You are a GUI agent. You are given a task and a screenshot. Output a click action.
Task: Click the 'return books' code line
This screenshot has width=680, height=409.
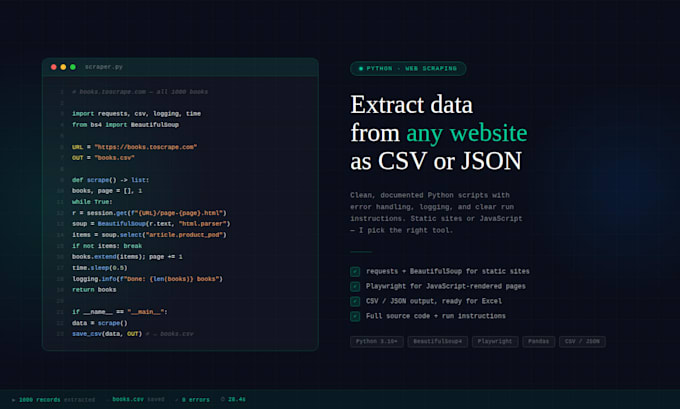(94, 290)
